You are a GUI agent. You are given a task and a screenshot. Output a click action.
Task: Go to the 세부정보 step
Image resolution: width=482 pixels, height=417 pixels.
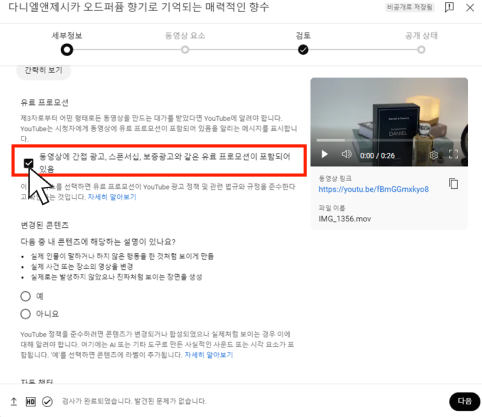click(67, 50)
